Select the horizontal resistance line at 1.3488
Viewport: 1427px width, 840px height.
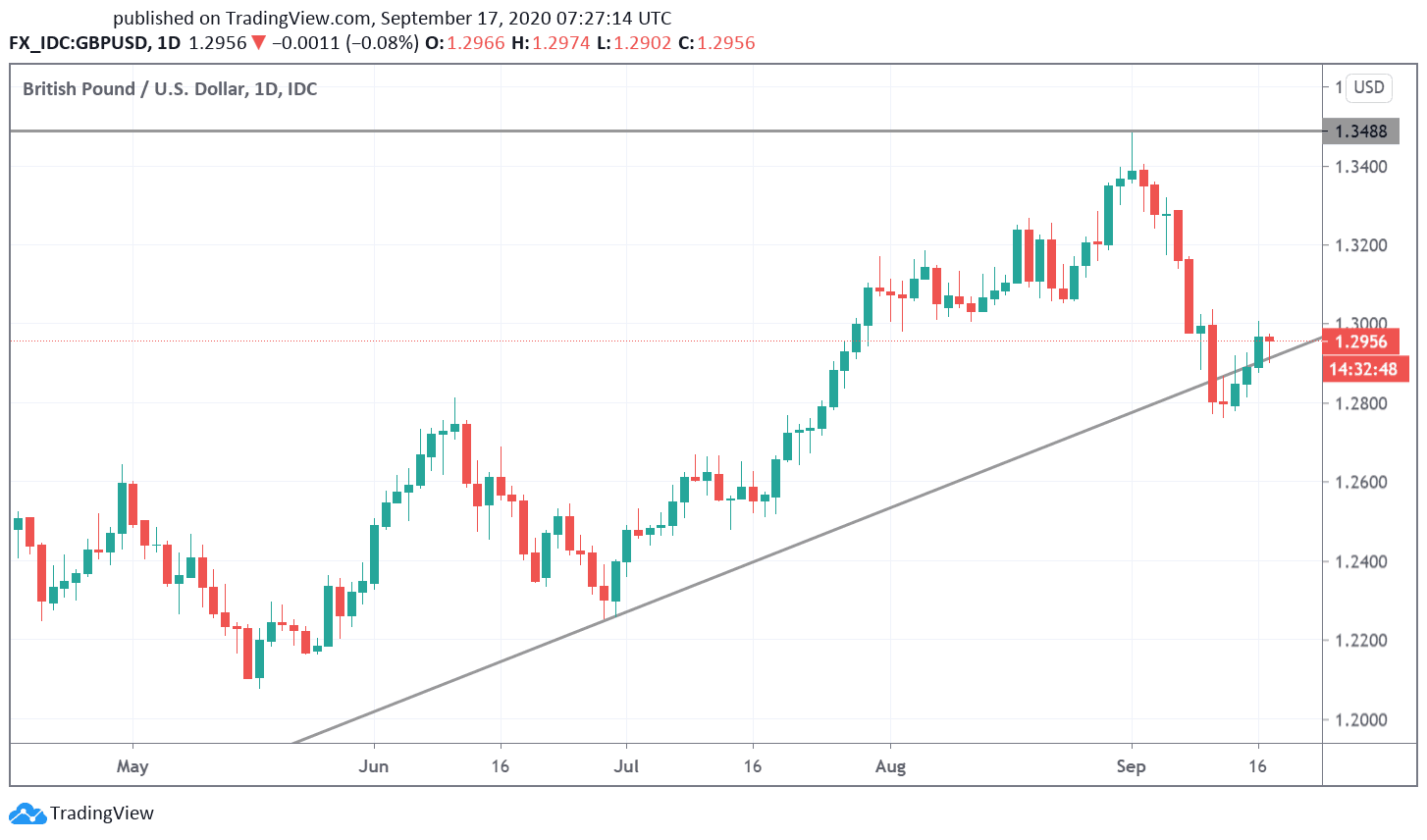pos(665,131)
